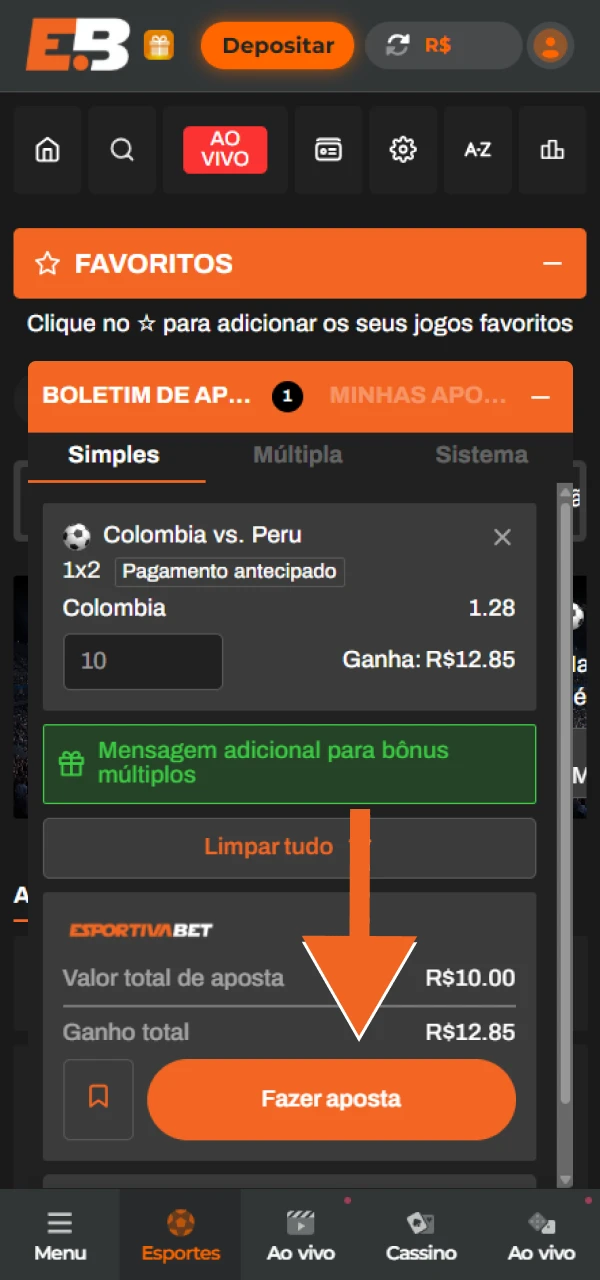This screenshot has height=1280, width=600.
Task: Tap the gift bonus icon near the logo
Action: 159,45
